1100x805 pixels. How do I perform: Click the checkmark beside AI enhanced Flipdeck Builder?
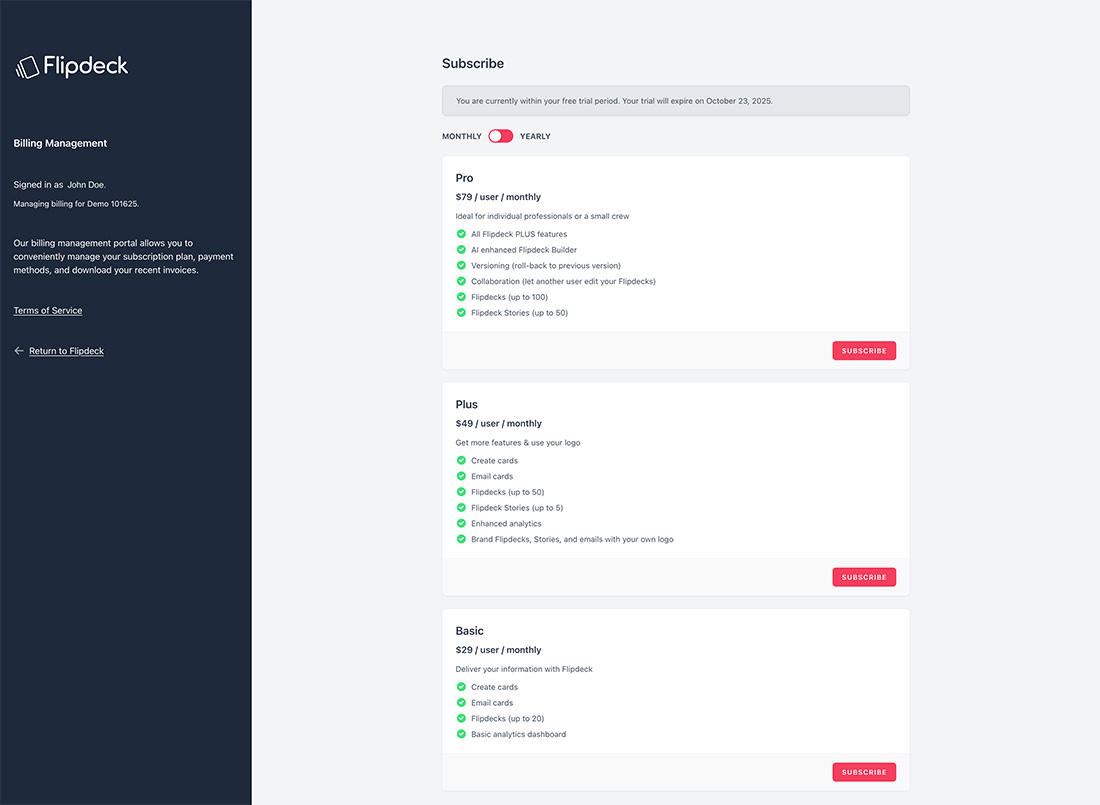pyautogui.click(x=462, y=249)
